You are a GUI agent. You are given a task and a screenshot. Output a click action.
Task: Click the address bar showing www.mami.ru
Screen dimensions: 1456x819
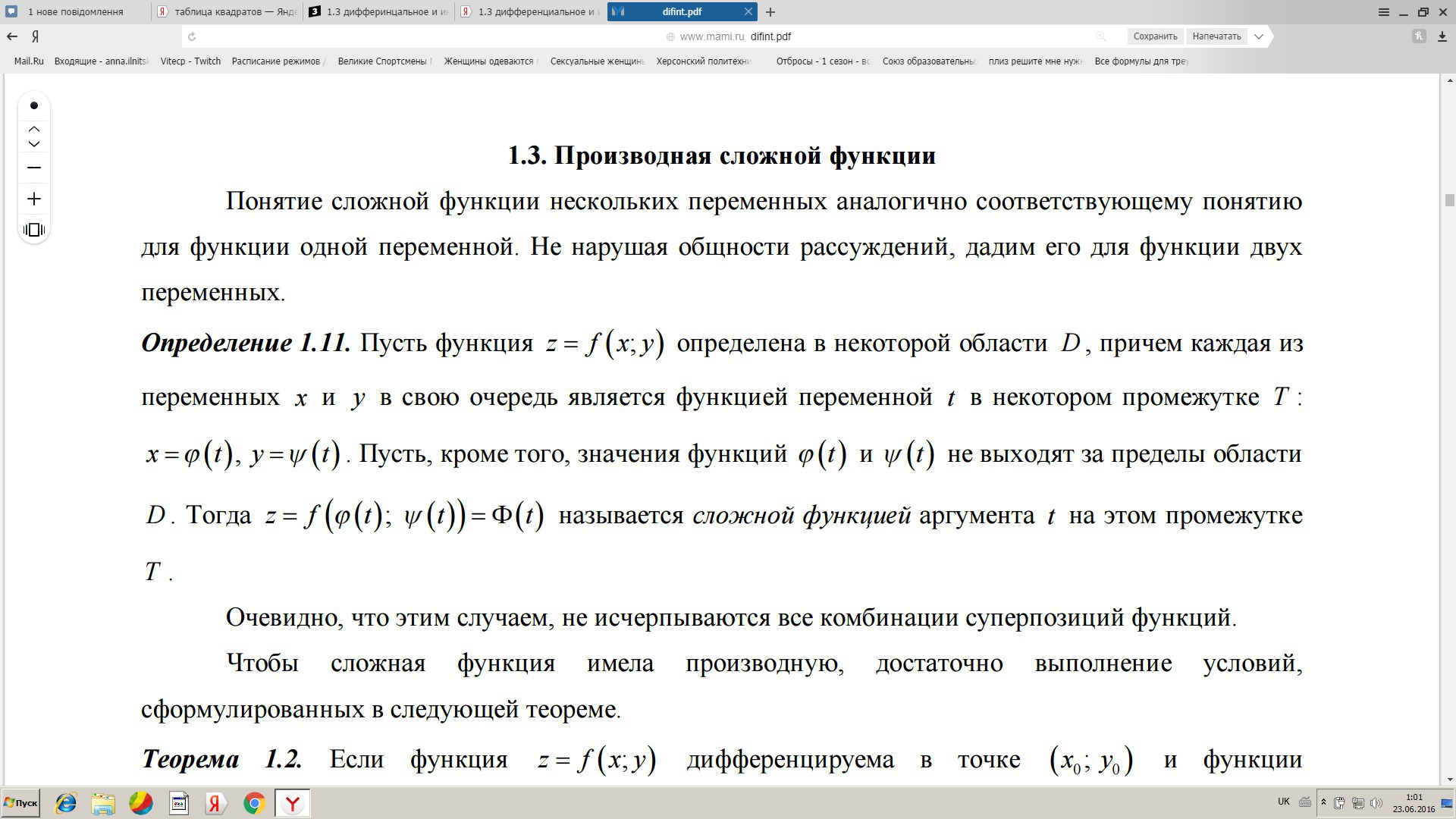728,36
